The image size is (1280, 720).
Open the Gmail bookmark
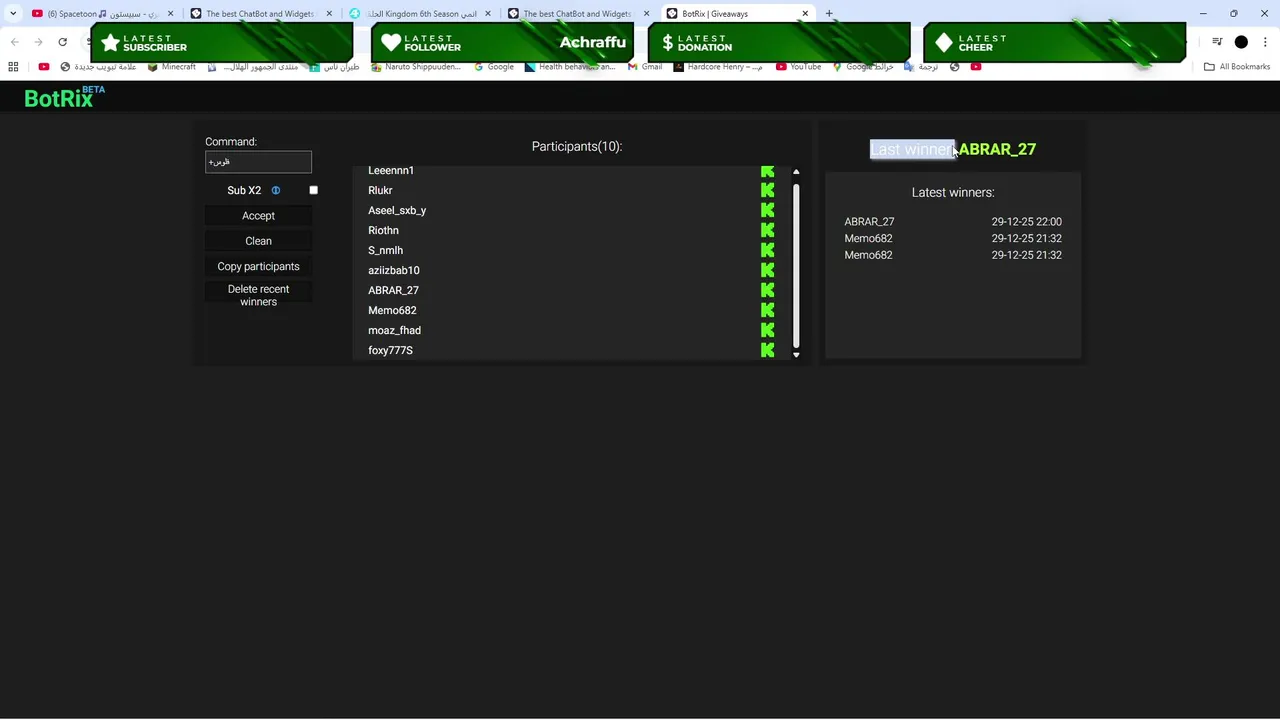tap(644, 67)
